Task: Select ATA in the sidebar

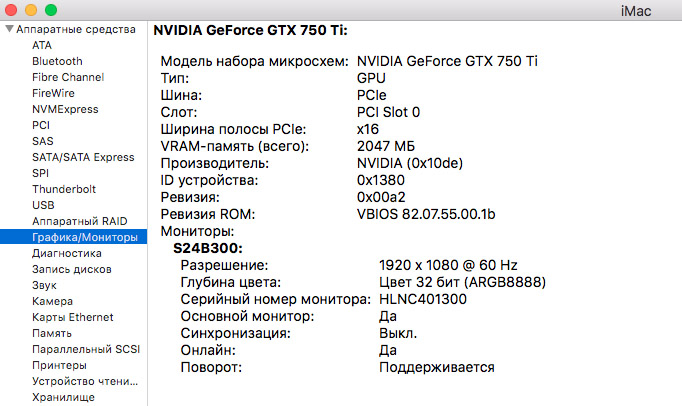Action: pyautogui.click(x=42, y=45)
